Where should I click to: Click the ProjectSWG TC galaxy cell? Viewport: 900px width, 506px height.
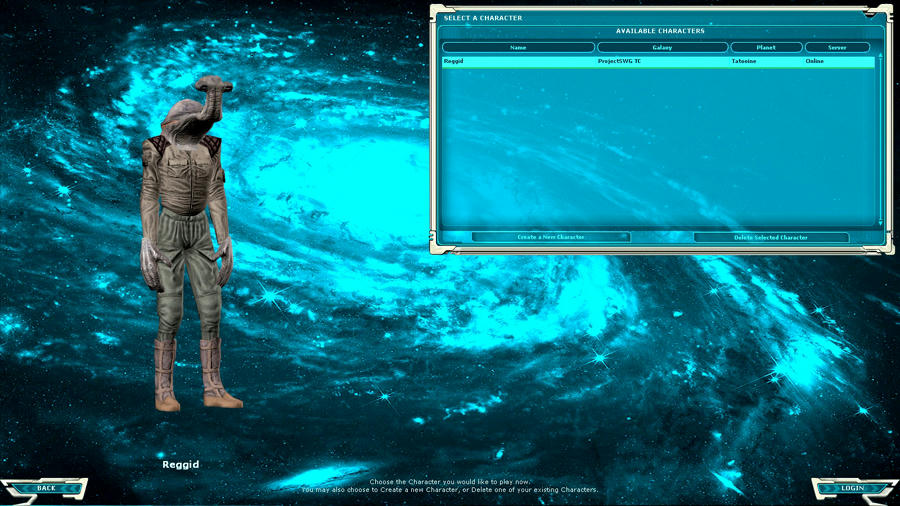[619, 61]
